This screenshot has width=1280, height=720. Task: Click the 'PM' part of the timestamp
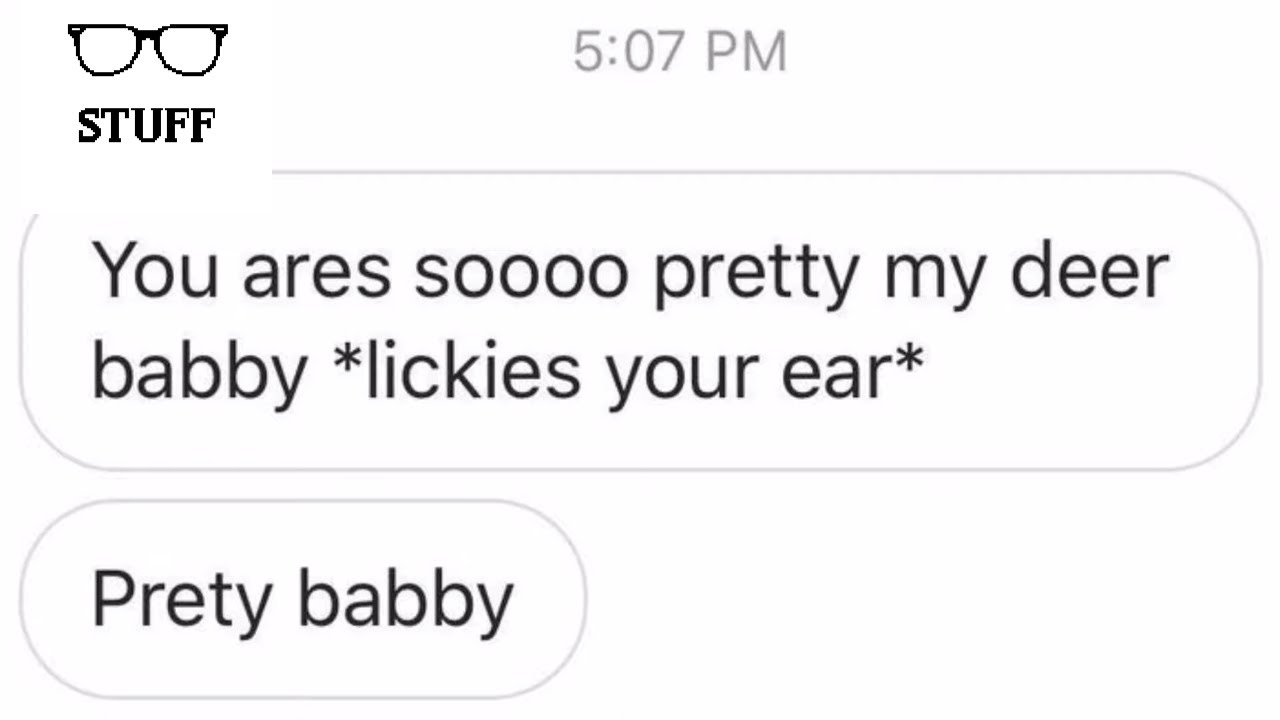(746, 52)
